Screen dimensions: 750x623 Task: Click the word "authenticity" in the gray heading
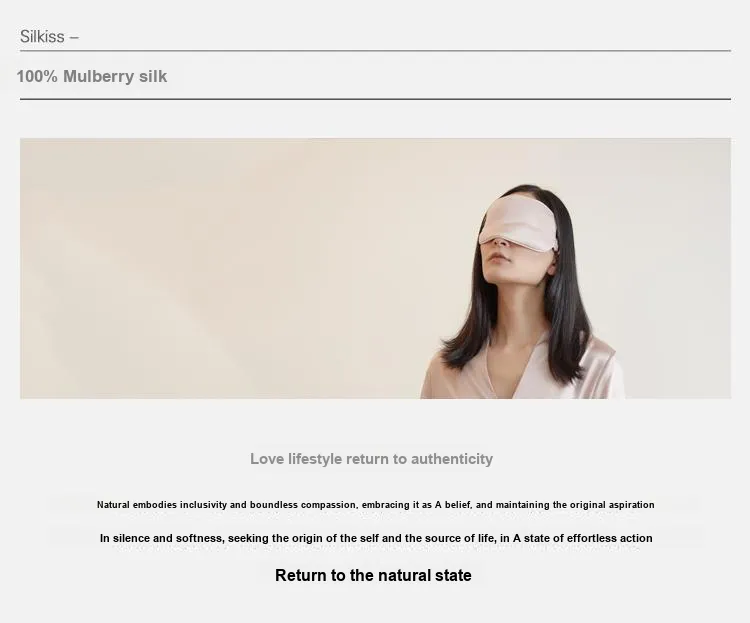coord(452,459)
